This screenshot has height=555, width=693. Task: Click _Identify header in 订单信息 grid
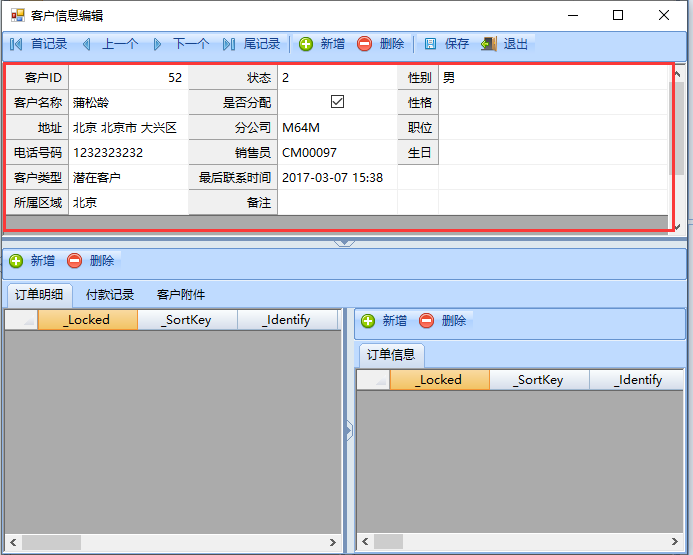click(636, 380)
